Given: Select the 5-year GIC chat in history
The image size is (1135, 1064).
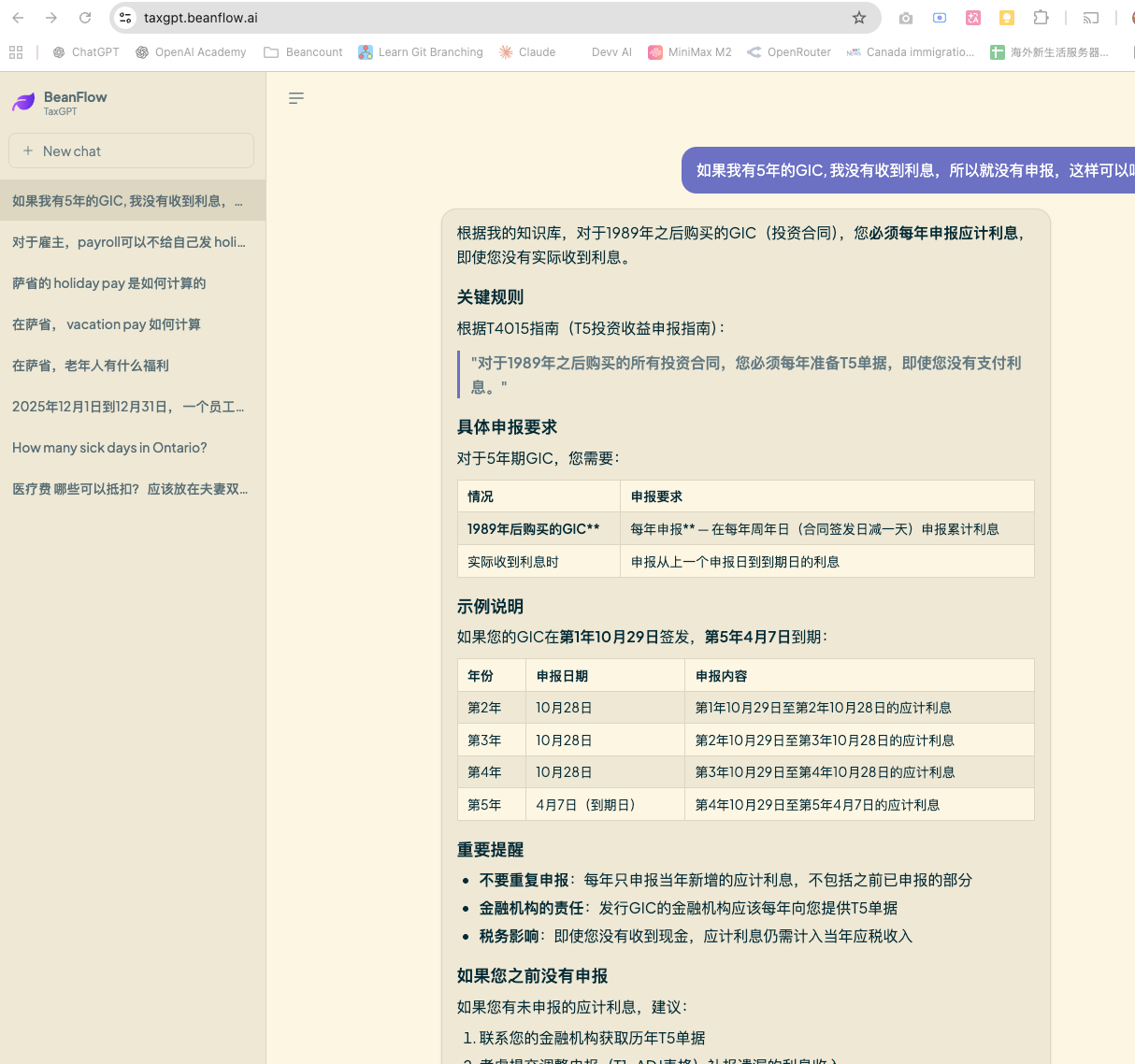Looking at the screenshot, I should pos(128,201).
